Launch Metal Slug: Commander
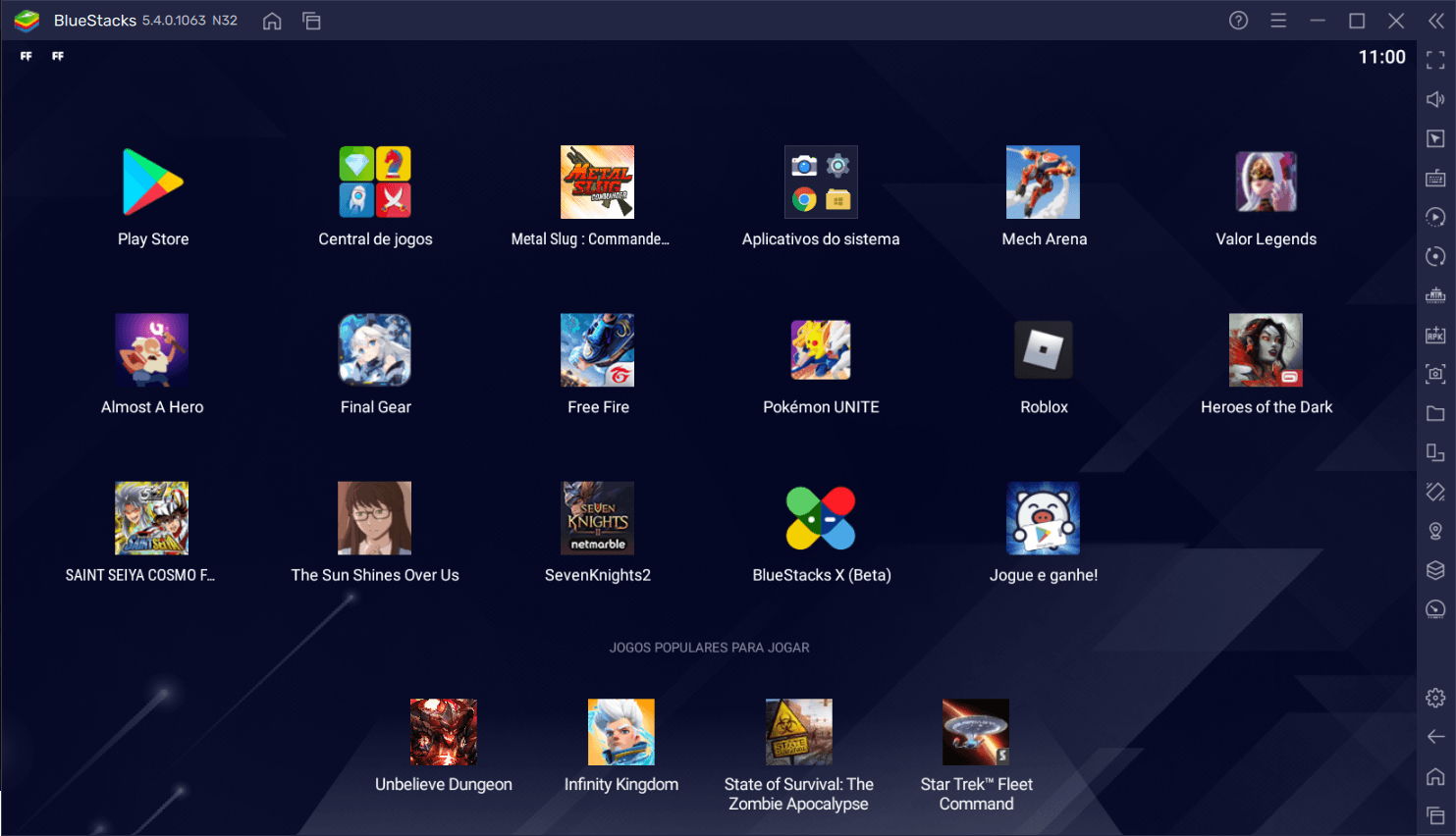 pos(597,183)
